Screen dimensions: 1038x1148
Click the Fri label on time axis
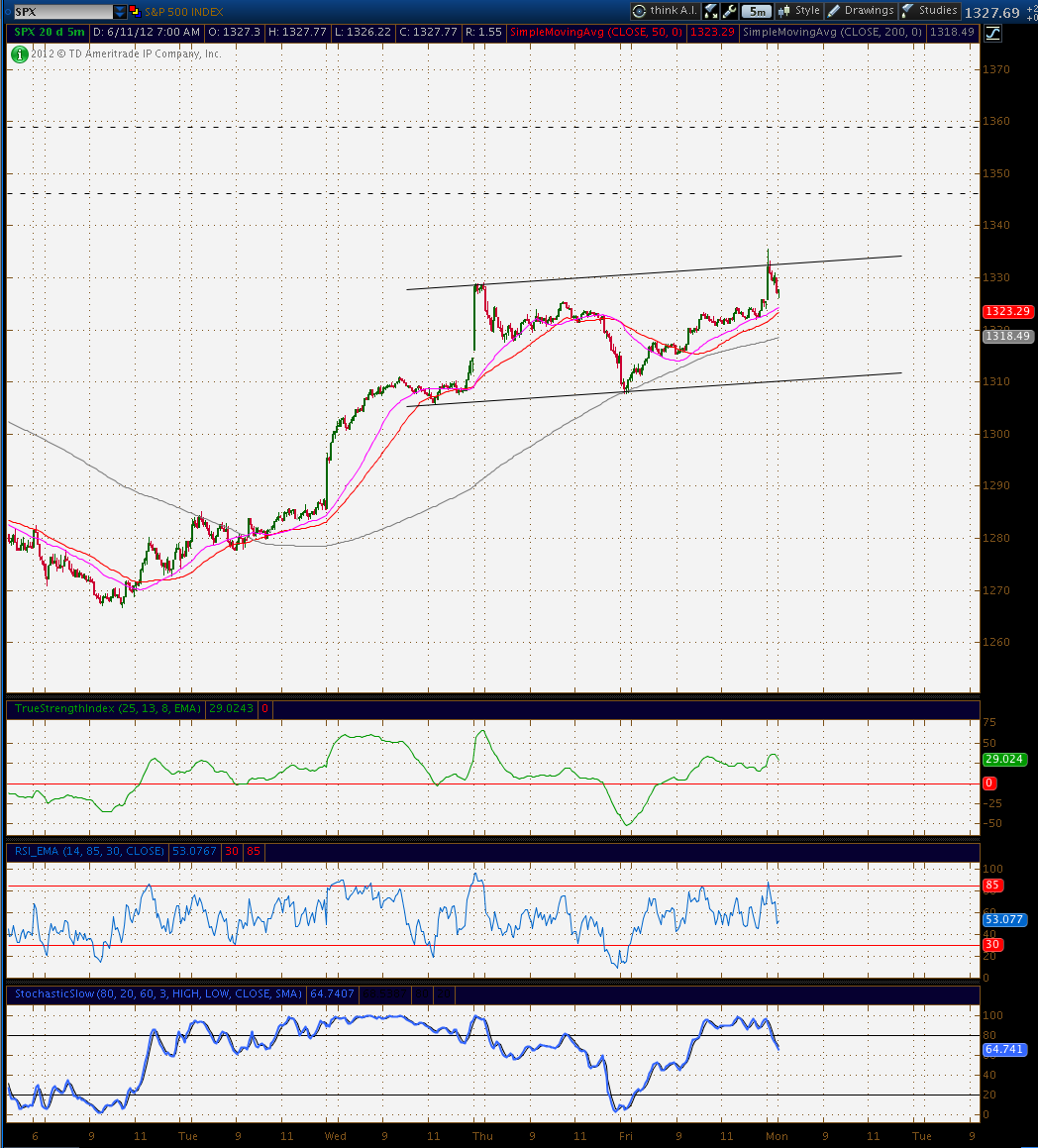click(626, 1136)
